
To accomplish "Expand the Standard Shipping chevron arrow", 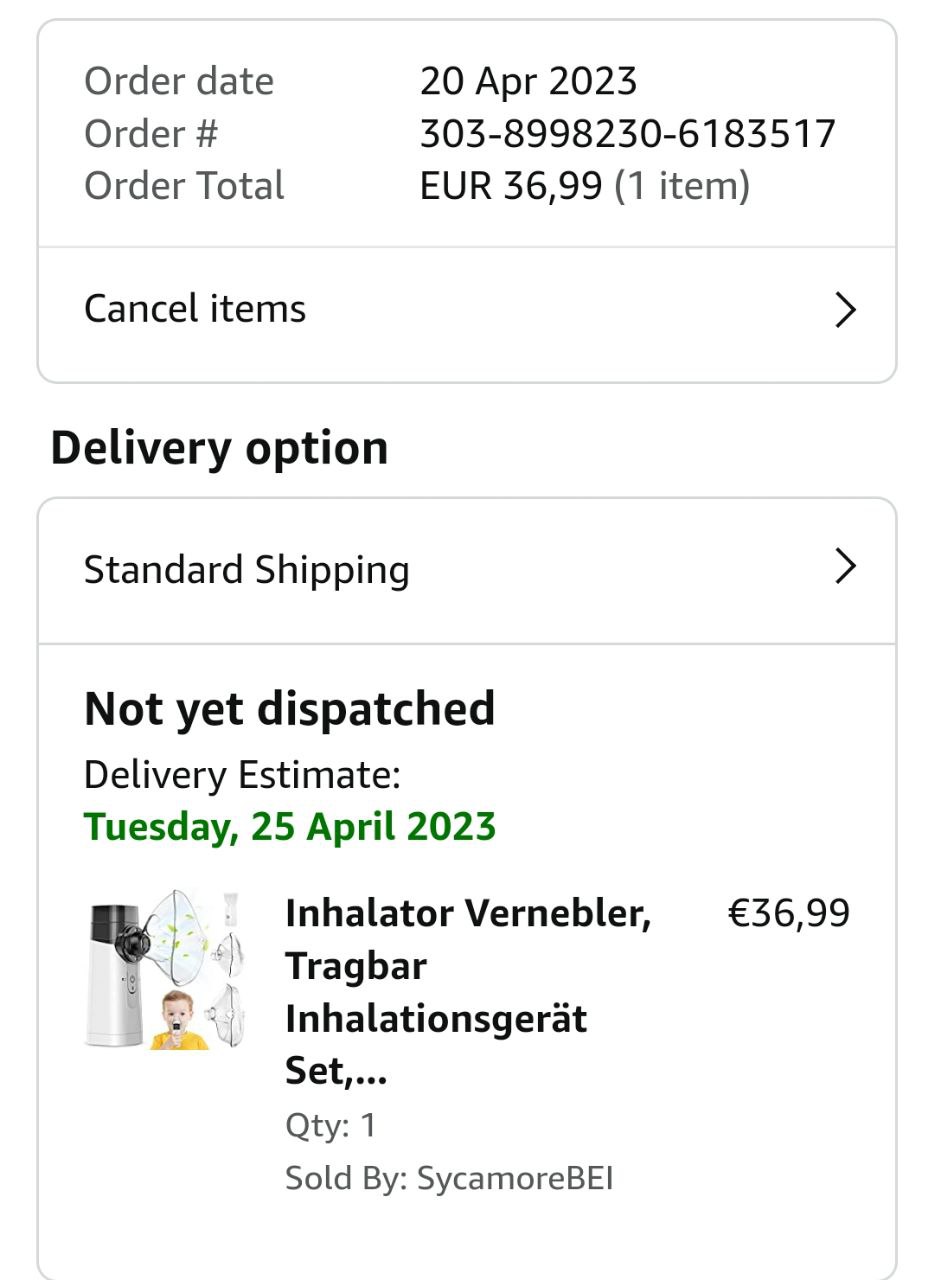I will tap(845, 566).
